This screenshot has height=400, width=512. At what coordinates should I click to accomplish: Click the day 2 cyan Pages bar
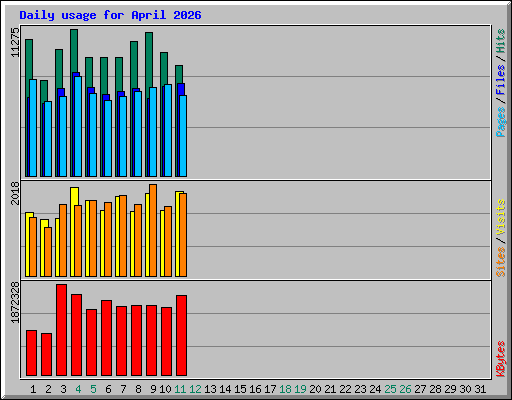(x=48, y=139)
